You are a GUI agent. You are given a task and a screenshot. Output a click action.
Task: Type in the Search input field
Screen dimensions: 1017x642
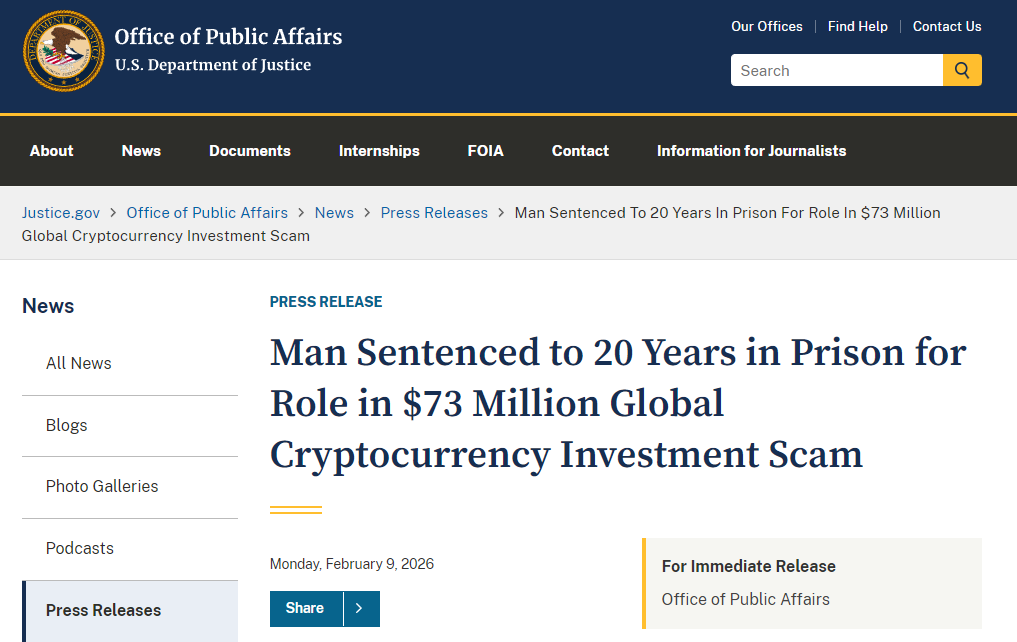[836, 70]
